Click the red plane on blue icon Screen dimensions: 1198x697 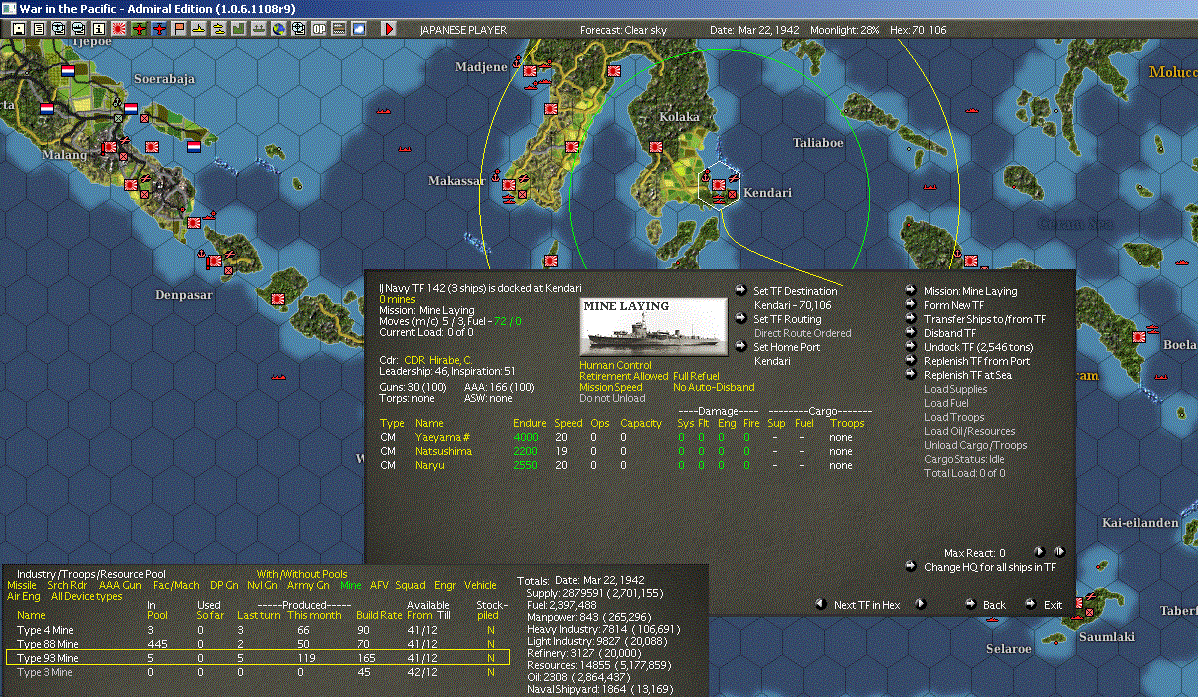[x=158, y=29]
